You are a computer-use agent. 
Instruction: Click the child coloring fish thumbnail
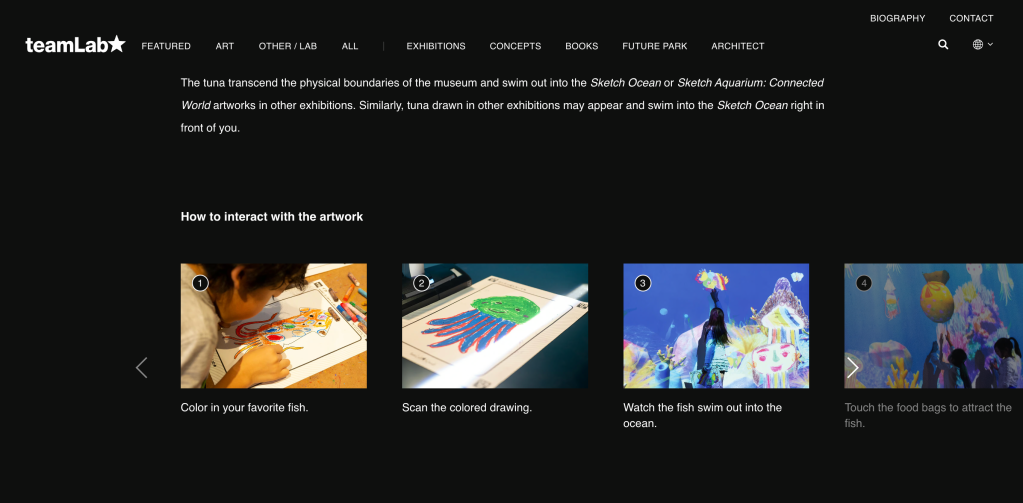[273, 326]
